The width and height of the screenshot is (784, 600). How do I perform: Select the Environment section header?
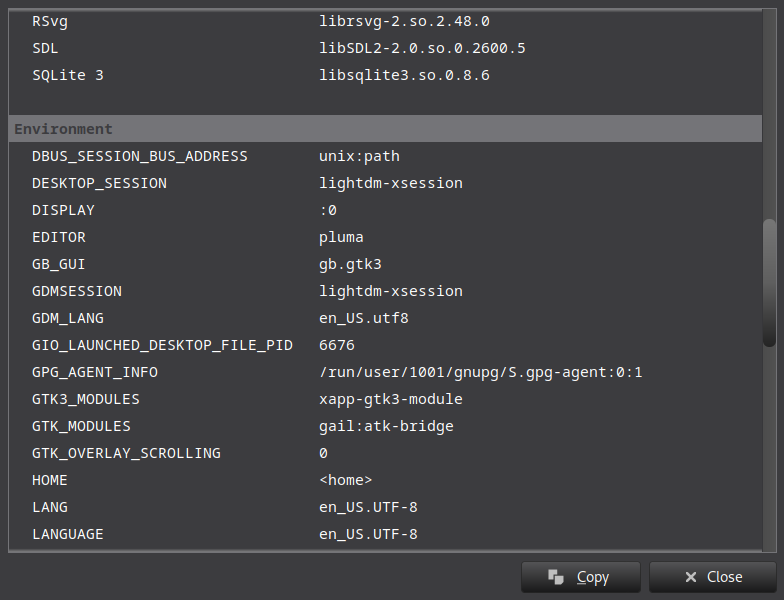(x=64, y=129)
